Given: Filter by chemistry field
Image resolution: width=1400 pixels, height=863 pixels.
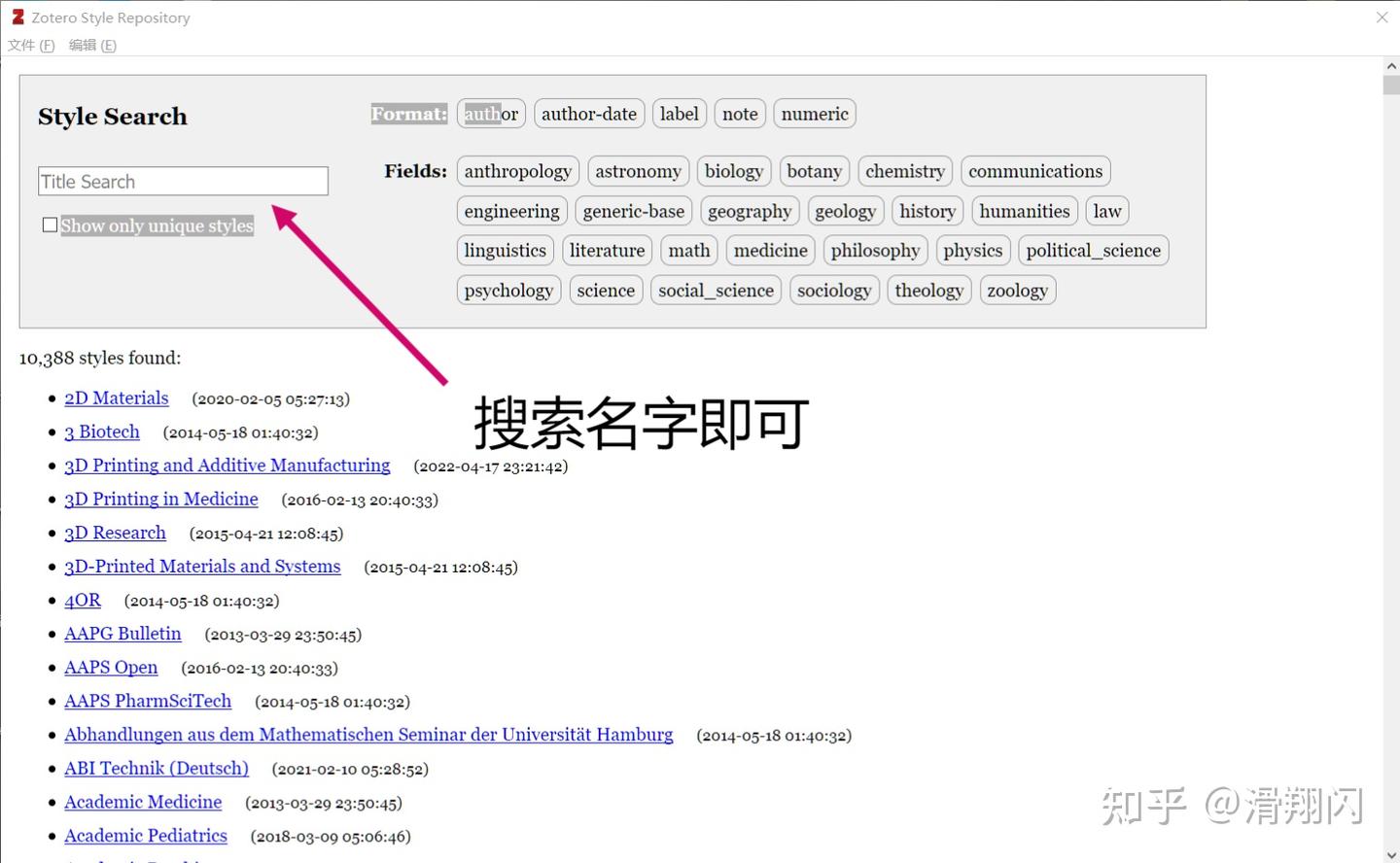Looking at the screenshot, I should 905,171.
